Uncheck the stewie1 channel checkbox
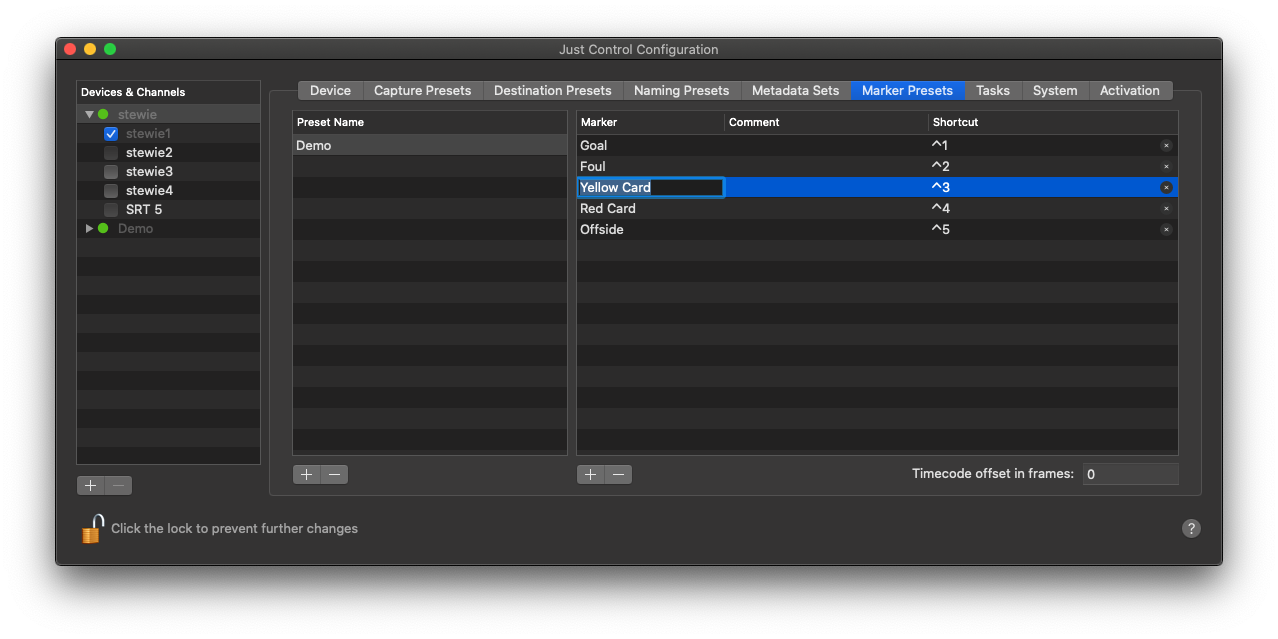The height and width of the screenshot is (639, 1278). 111,133
